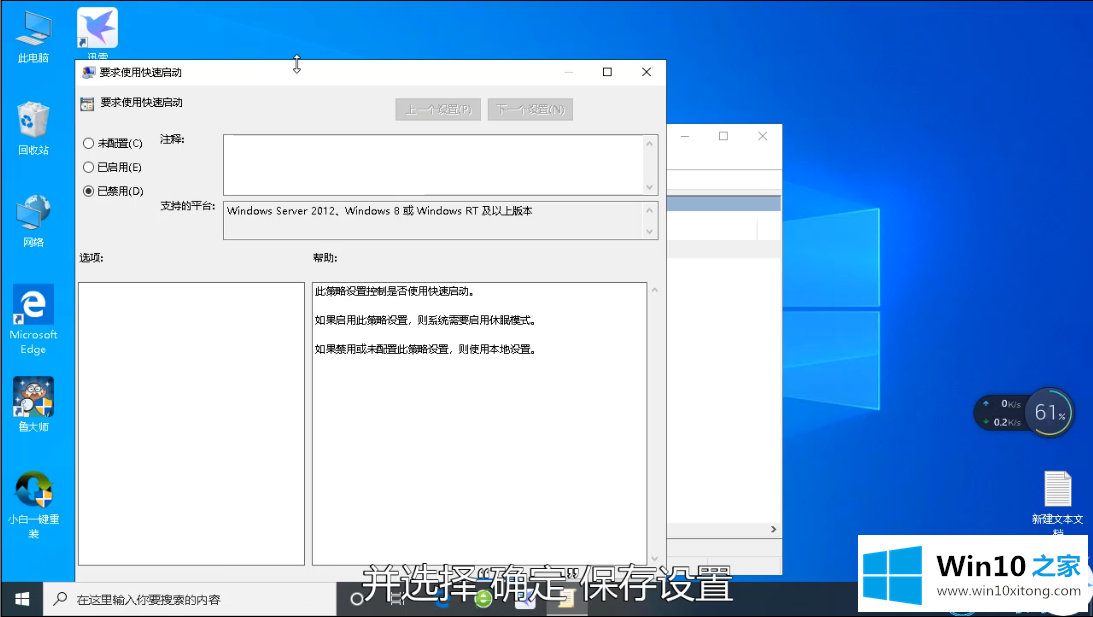Screen dimensions: 1093x617
Task: Select the 已启用(E) radio button
Action: click(89, 167)
